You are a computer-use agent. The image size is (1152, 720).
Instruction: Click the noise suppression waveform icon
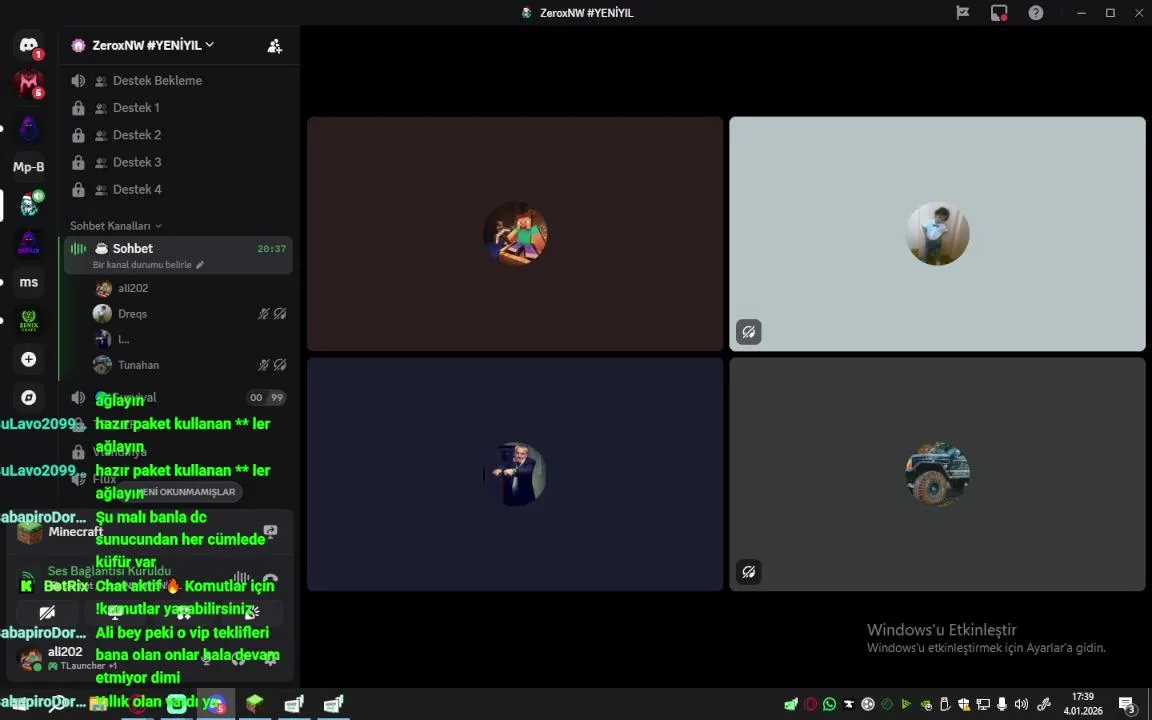click(x=241, y=578)
